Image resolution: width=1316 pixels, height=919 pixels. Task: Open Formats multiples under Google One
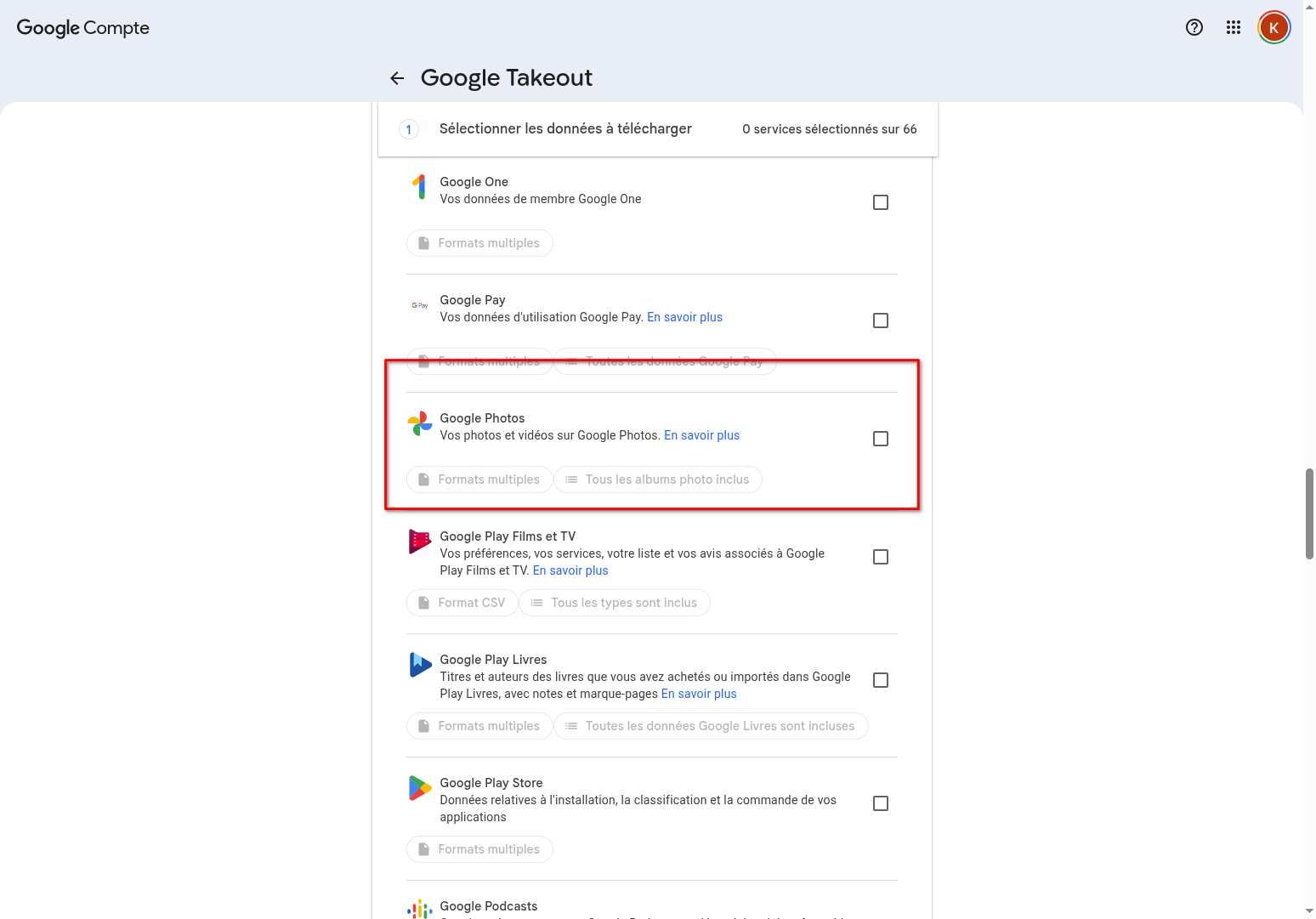[x=479, y=243]
